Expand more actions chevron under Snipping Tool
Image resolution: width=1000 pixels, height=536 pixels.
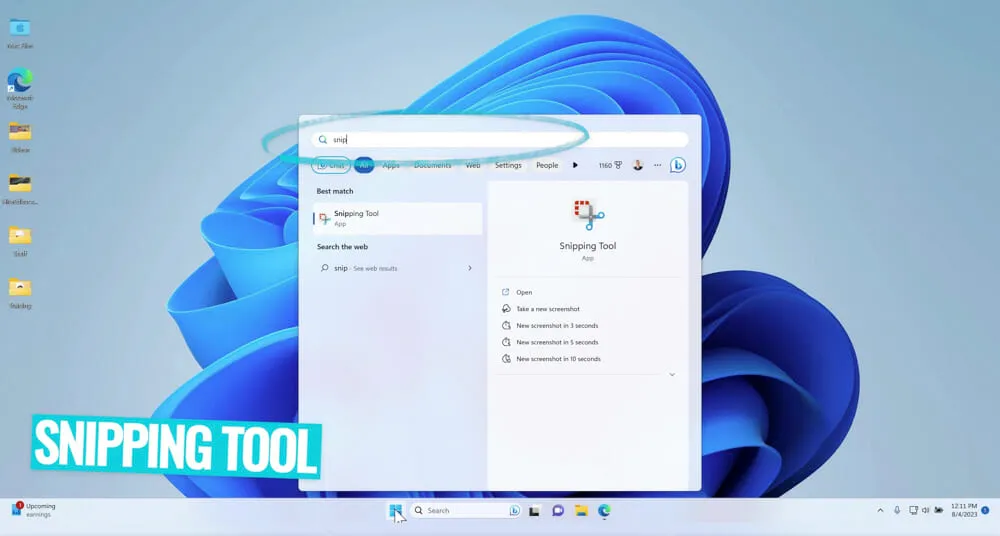point(671,375)
